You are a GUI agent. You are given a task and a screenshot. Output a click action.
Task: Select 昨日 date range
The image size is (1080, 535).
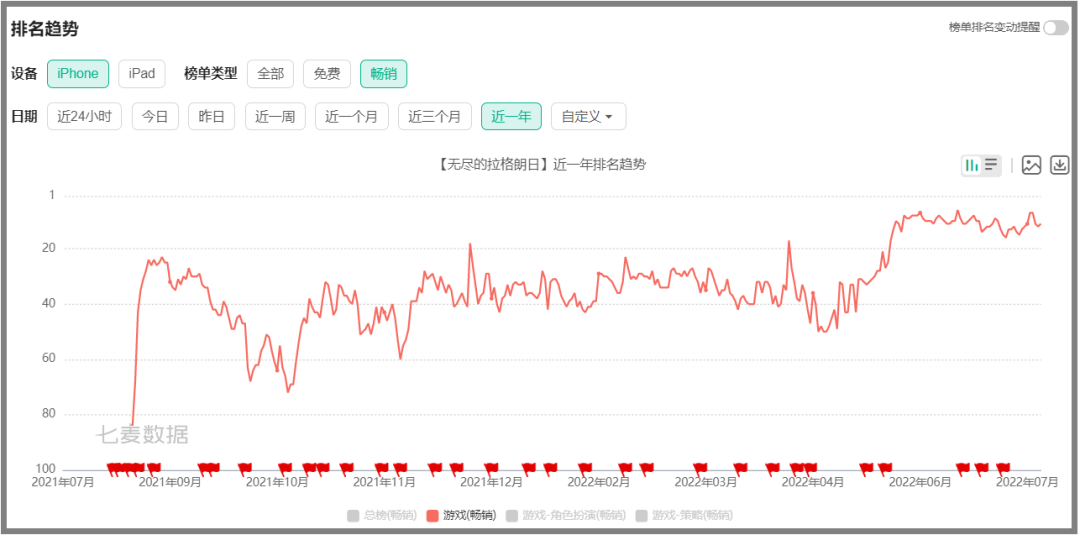[211, 116]
